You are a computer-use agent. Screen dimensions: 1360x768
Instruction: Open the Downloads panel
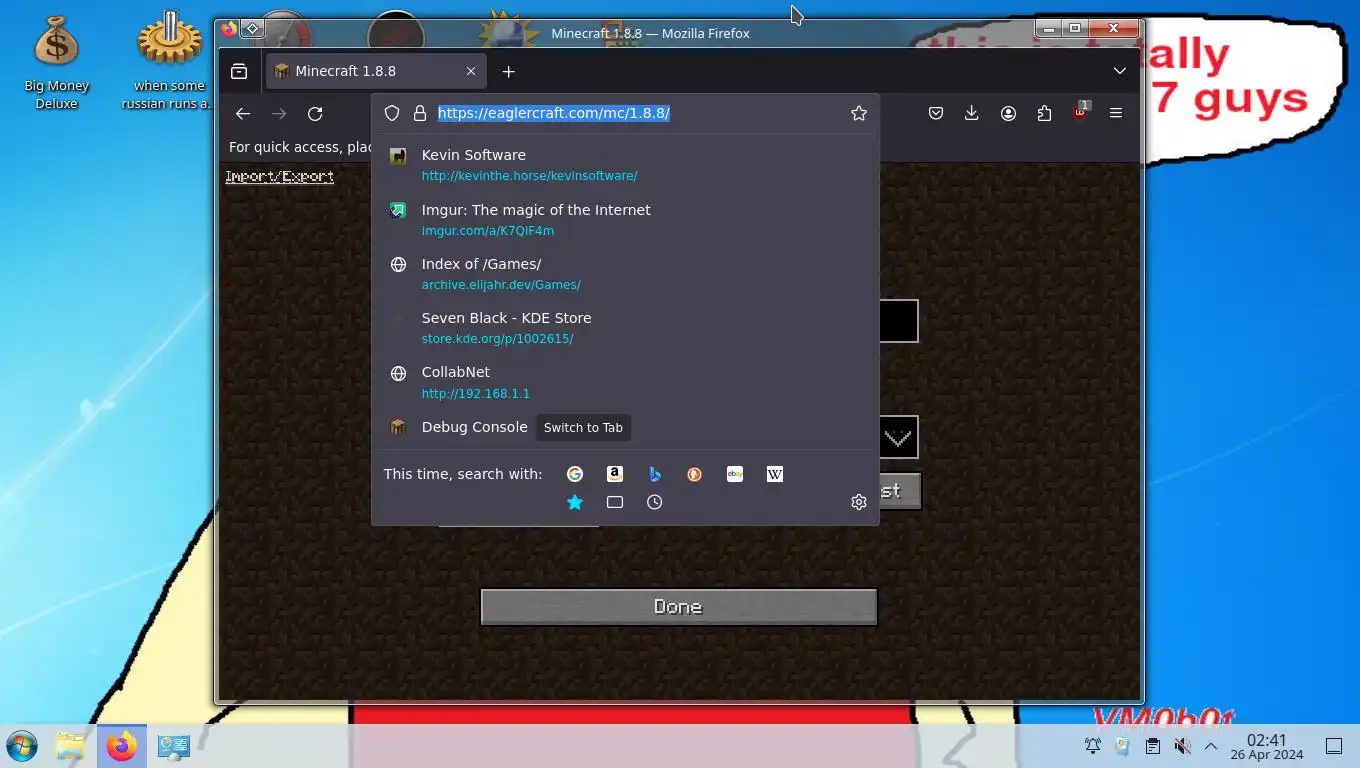pos(971,114)
